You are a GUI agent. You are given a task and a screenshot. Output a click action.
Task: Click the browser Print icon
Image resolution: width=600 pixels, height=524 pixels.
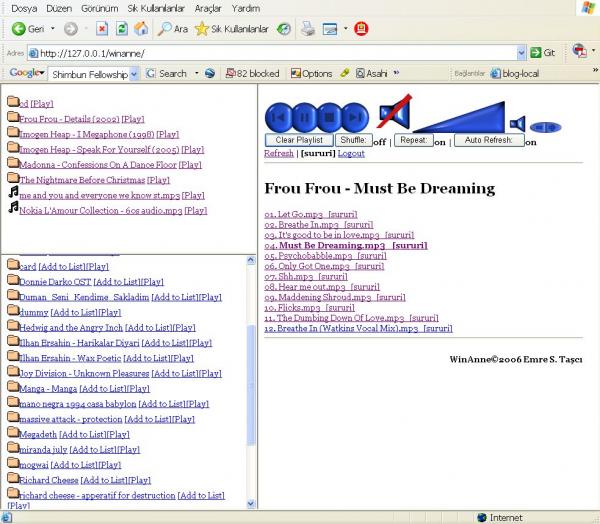point(309,29)
